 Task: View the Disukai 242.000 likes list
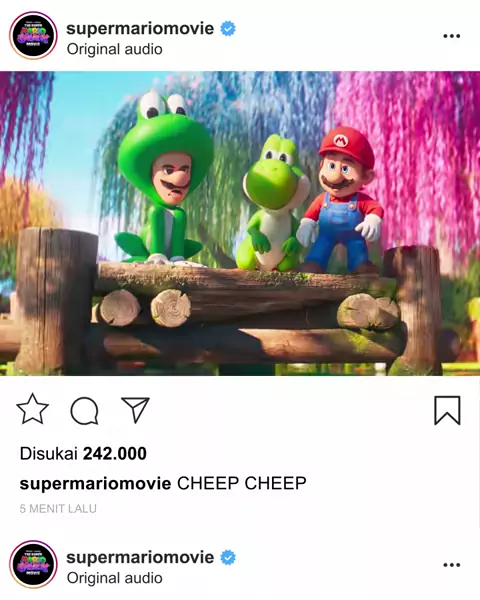tap(83, 453)
